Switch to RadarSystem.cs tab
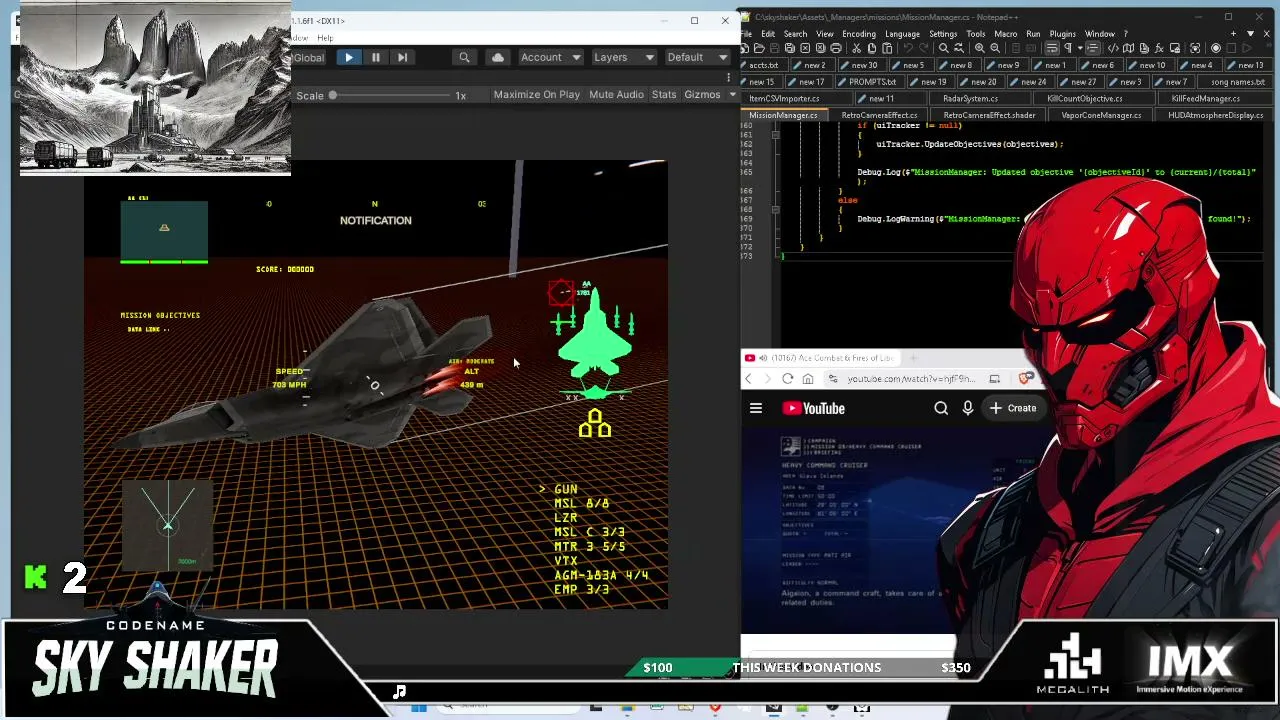The height and width of the screenshot is (720, 1280). [x=969, y=99]
